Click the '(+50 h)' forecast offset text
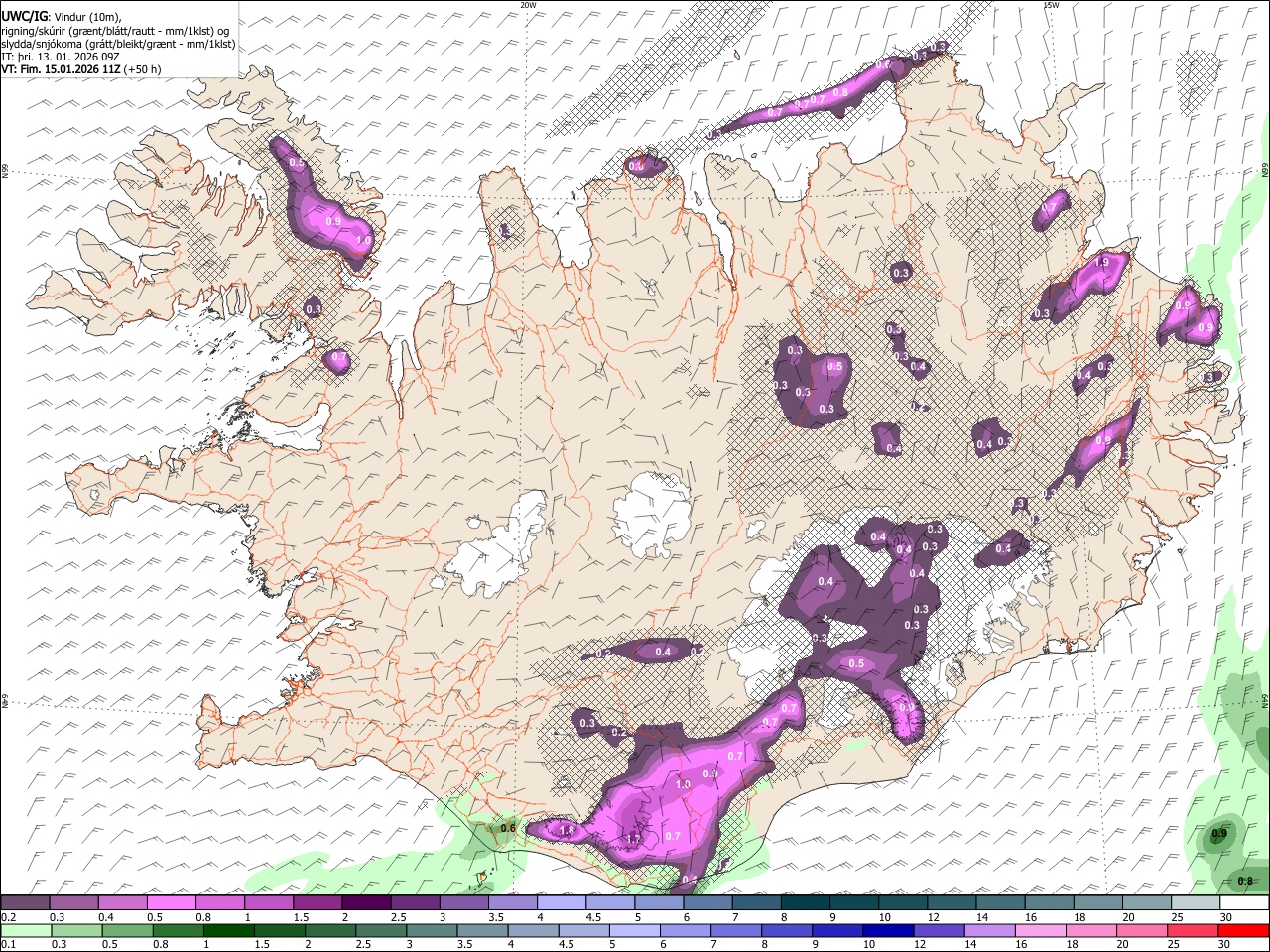 point(143,69)
